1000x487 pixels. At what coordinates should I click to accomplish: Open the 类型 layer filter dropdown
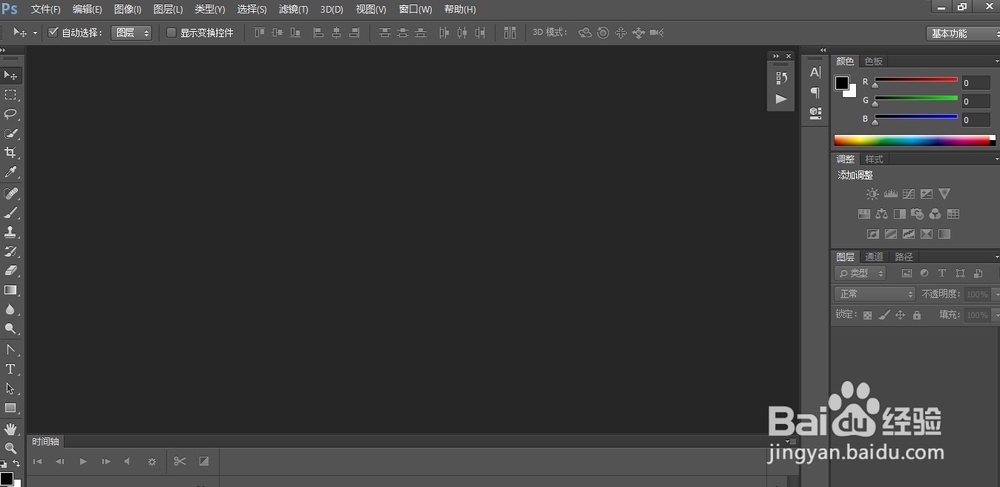pyautogui.click(x=861, y=273)
